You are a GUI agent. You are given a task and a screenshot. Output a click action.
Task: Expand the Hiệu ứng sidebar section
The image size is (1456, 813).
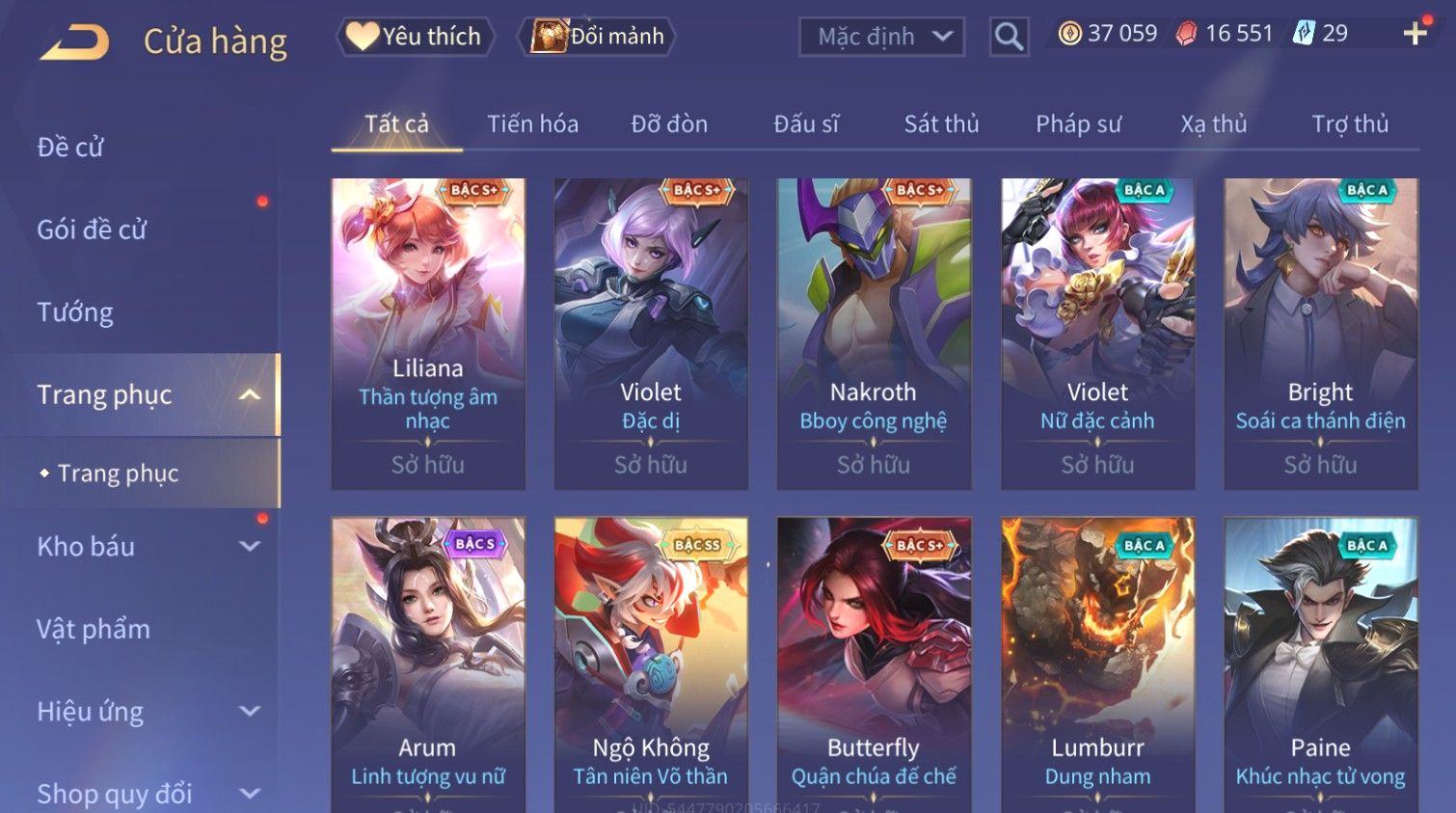tap(250, 711)
